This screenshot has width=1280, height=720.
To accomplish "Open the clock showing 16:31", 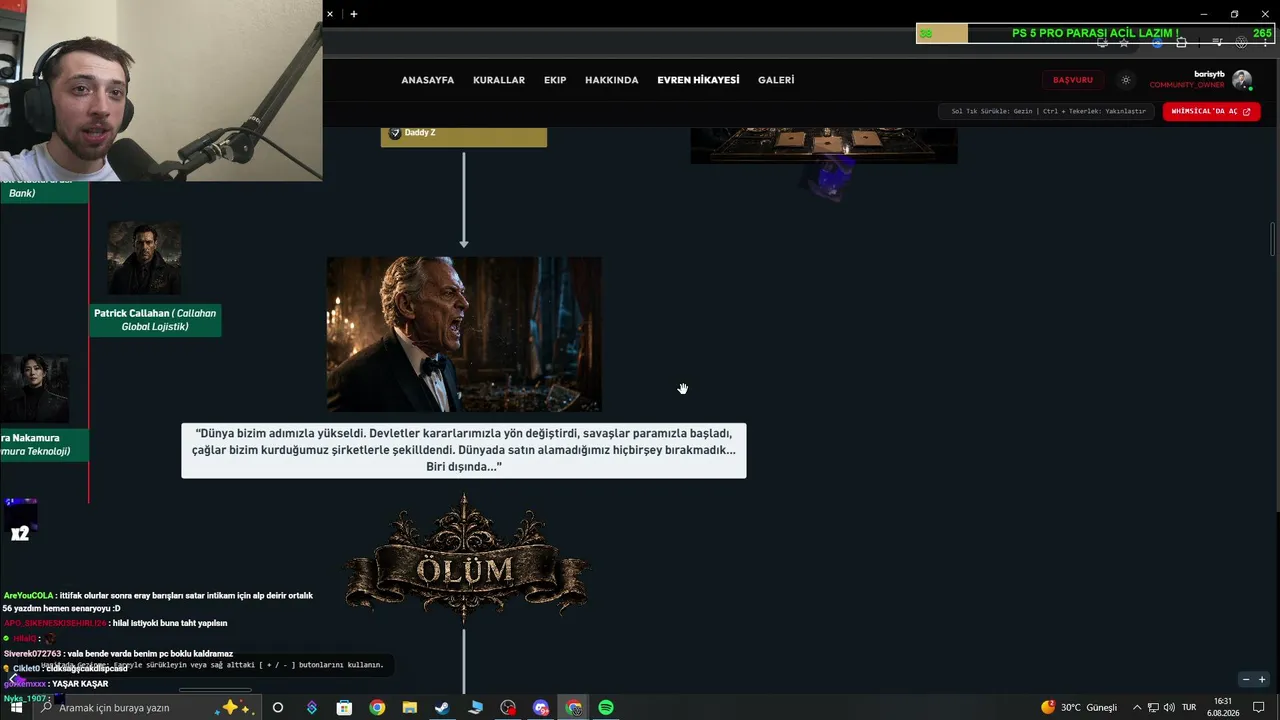I will click(1223, 707).
